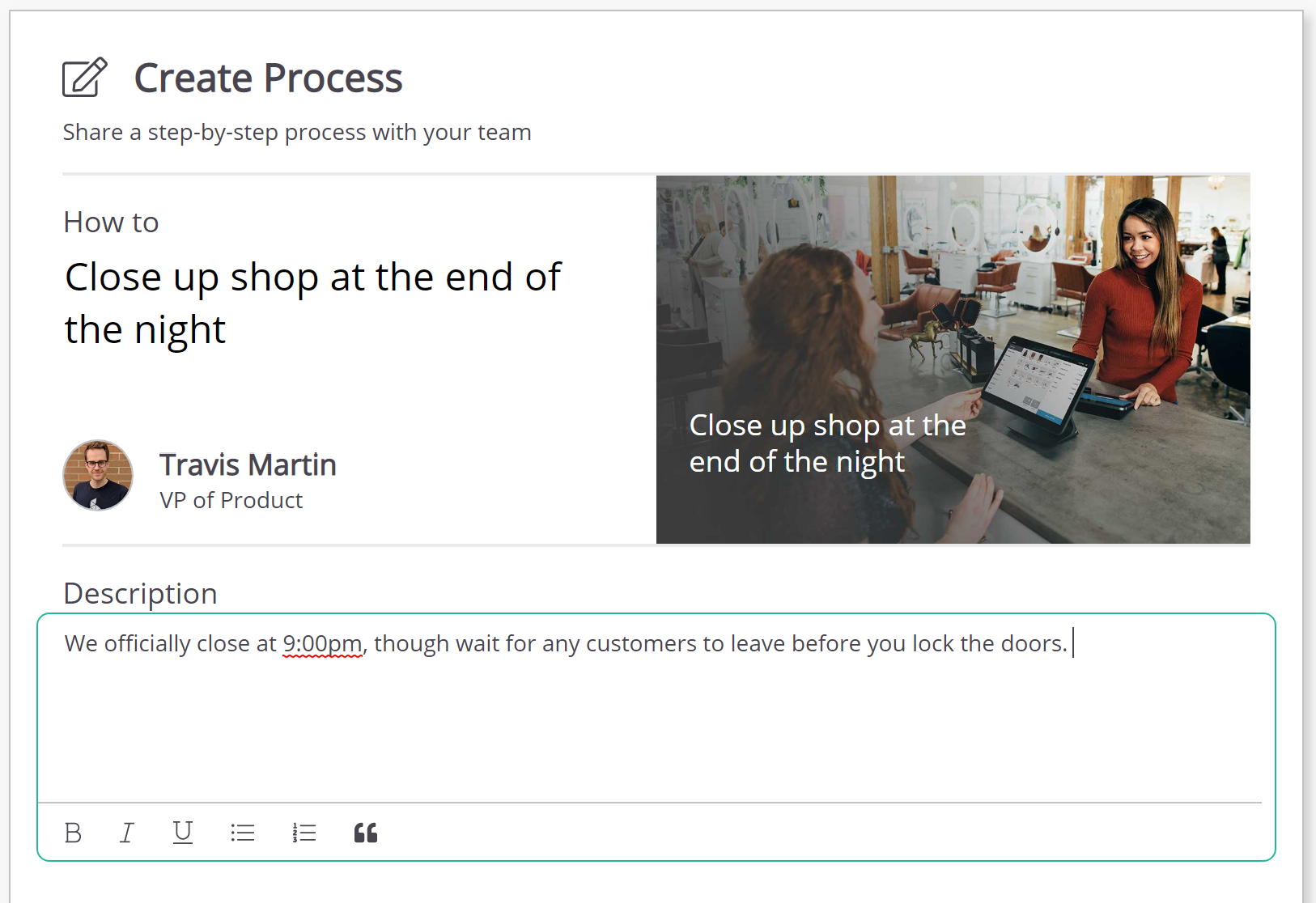1316x903 pixels.
Task: Click the salon cover image
Action: [953, 359]
